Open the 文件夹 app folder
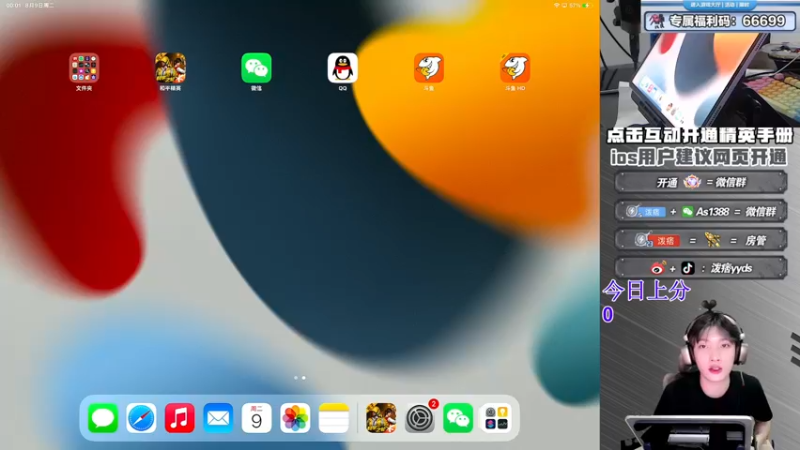Image resolution: width=800 pixels, height=450 pixels. click(84, 68)
